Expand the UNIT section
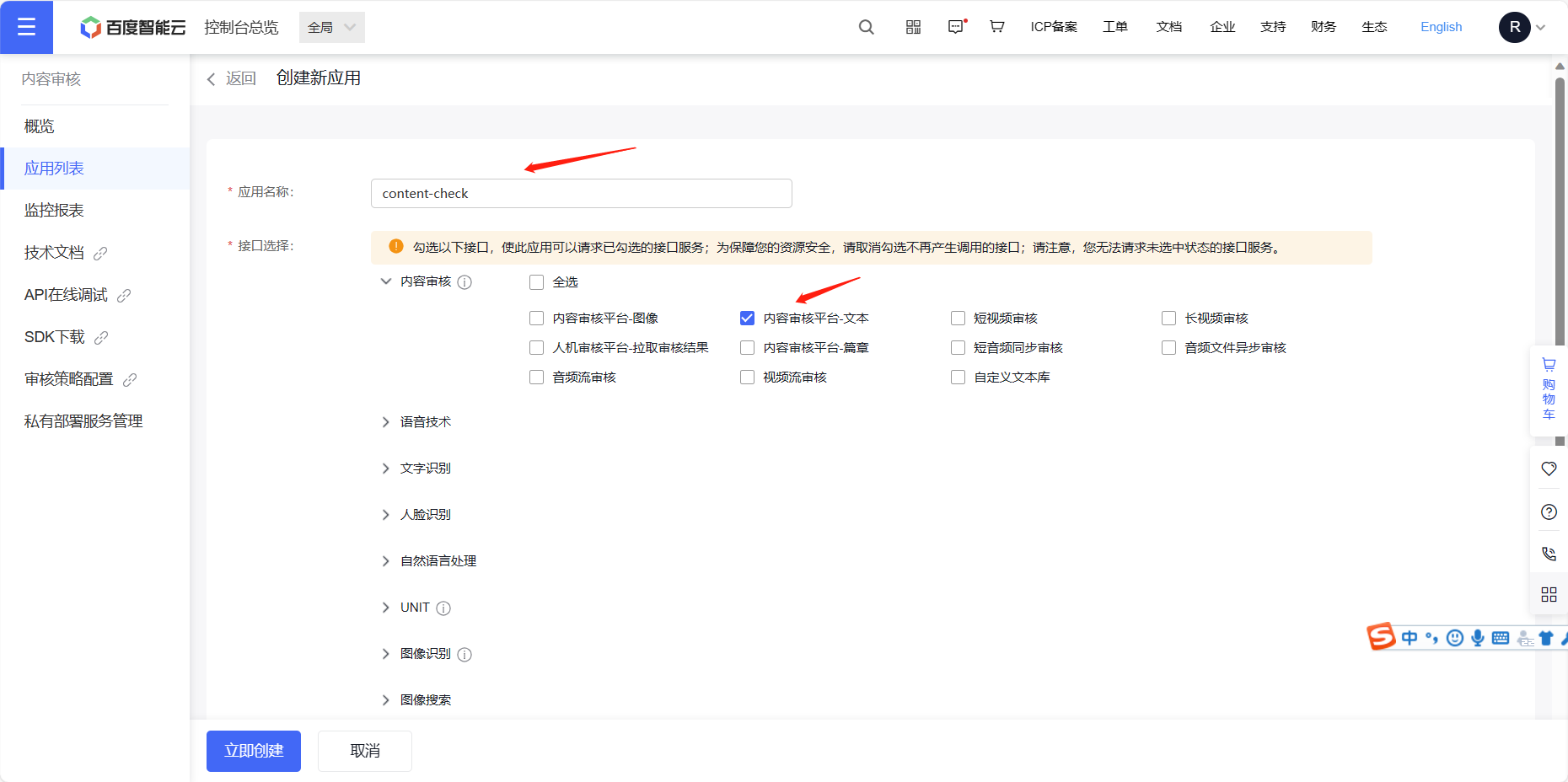1568x782 pixels. (x=385, y=608)
